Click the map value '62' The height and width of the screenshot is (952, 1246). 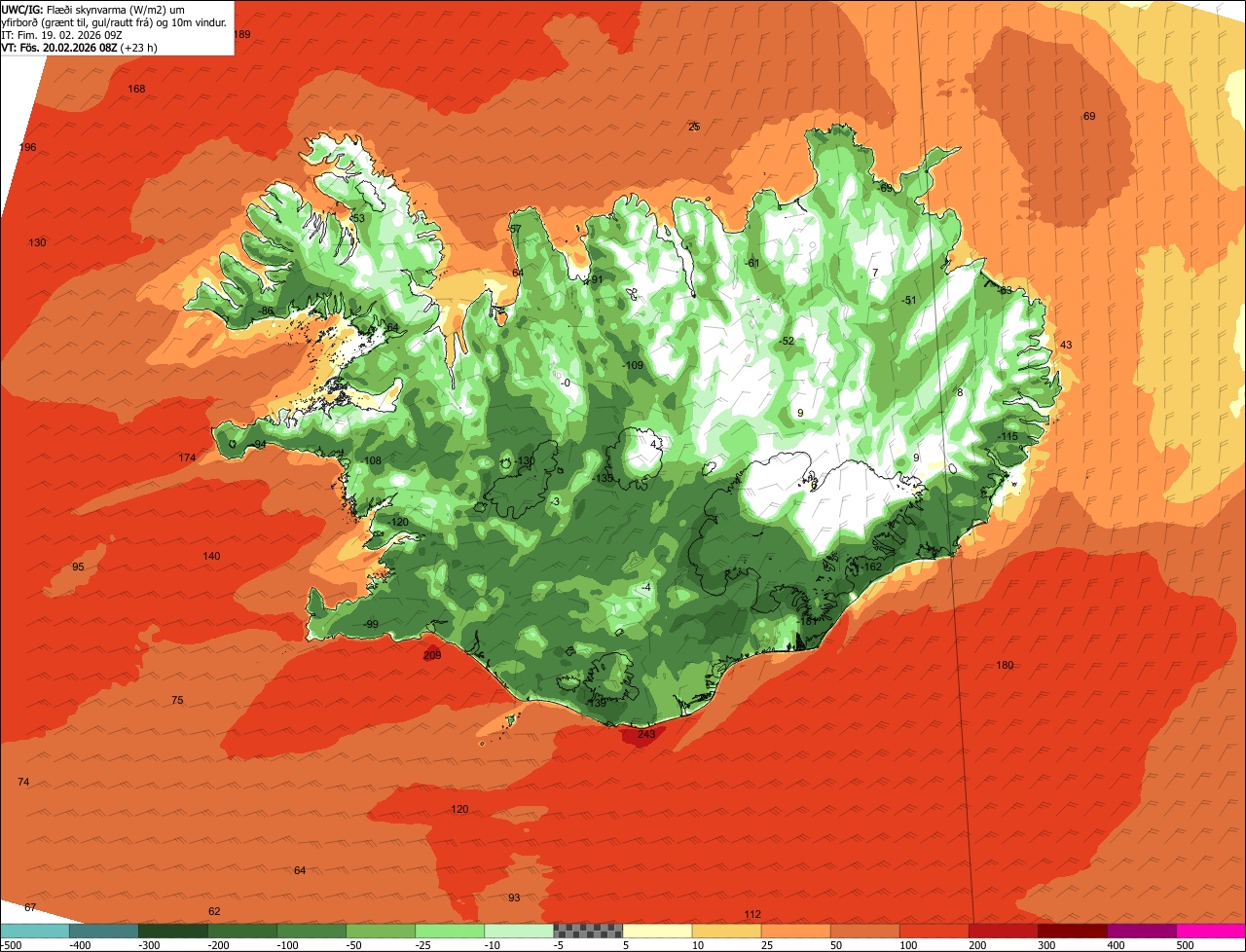point(214,911)
